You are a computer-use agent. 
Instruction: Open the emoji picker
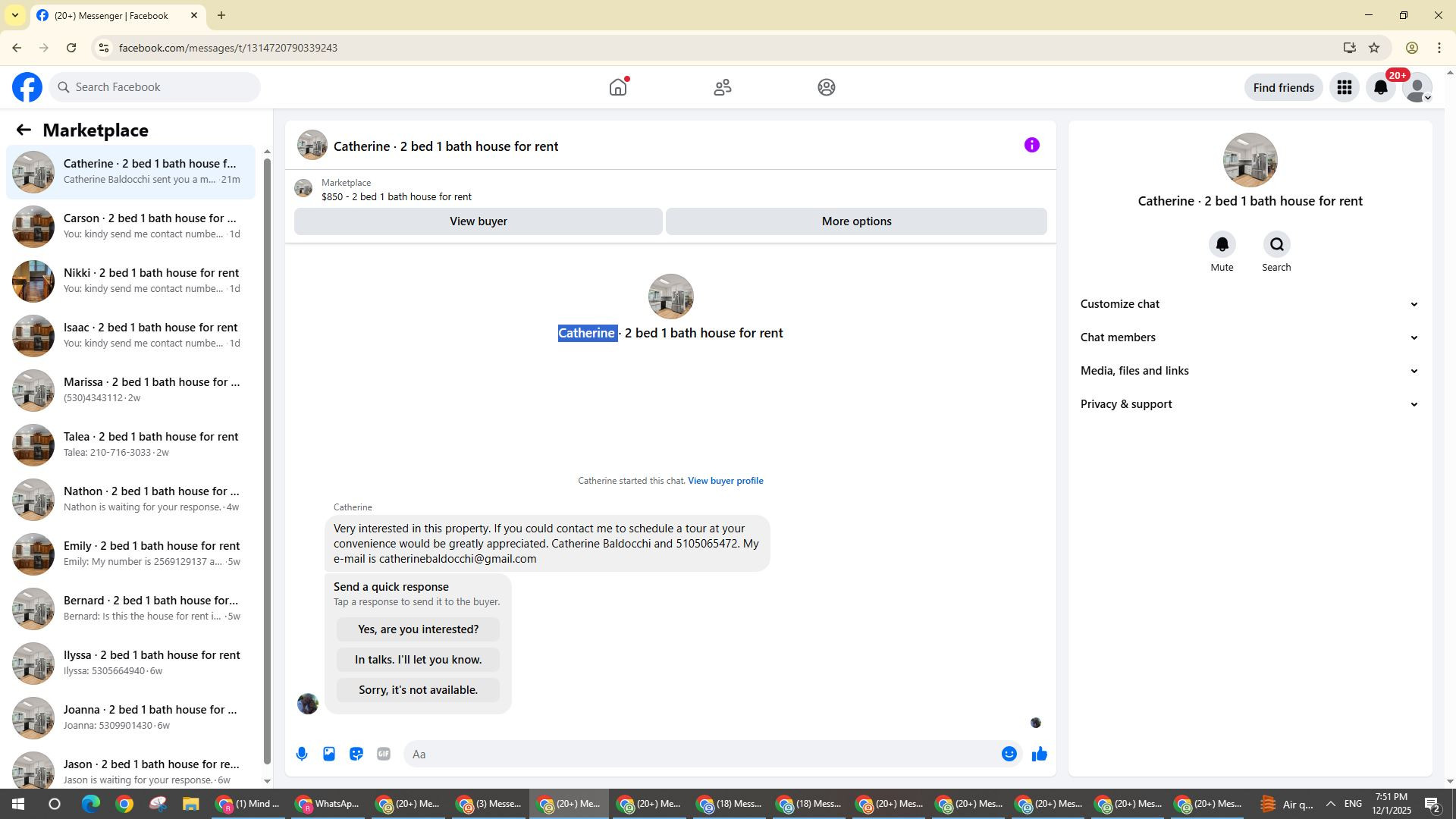pyautogui.click(x=1009, y=754)
